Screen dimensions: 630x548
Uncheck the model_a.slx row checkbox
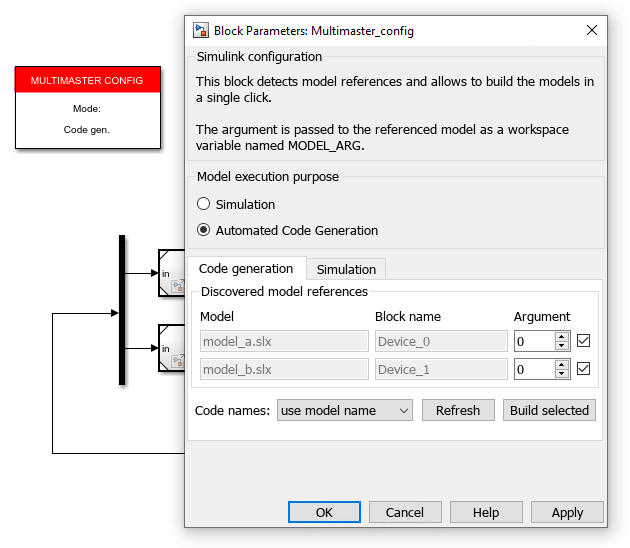click(583, 341)
